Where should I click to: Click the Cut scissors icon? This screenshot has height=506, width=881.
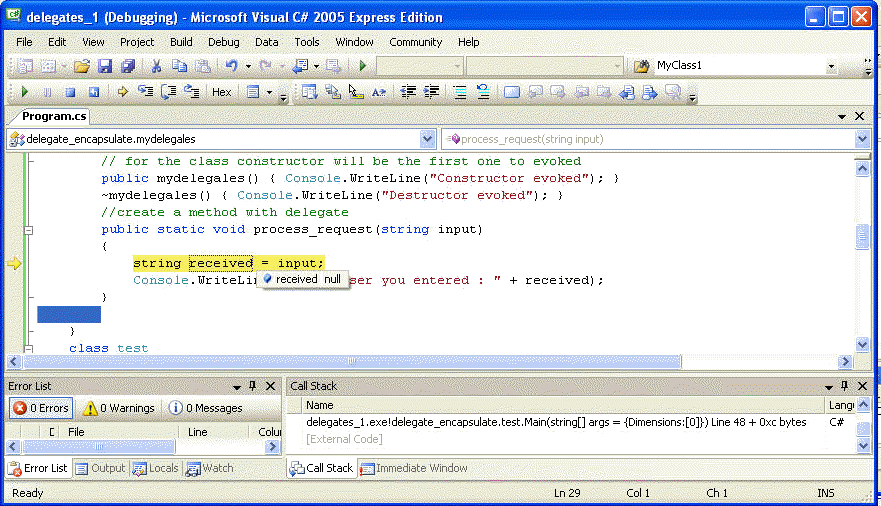[x=156, y=66]
